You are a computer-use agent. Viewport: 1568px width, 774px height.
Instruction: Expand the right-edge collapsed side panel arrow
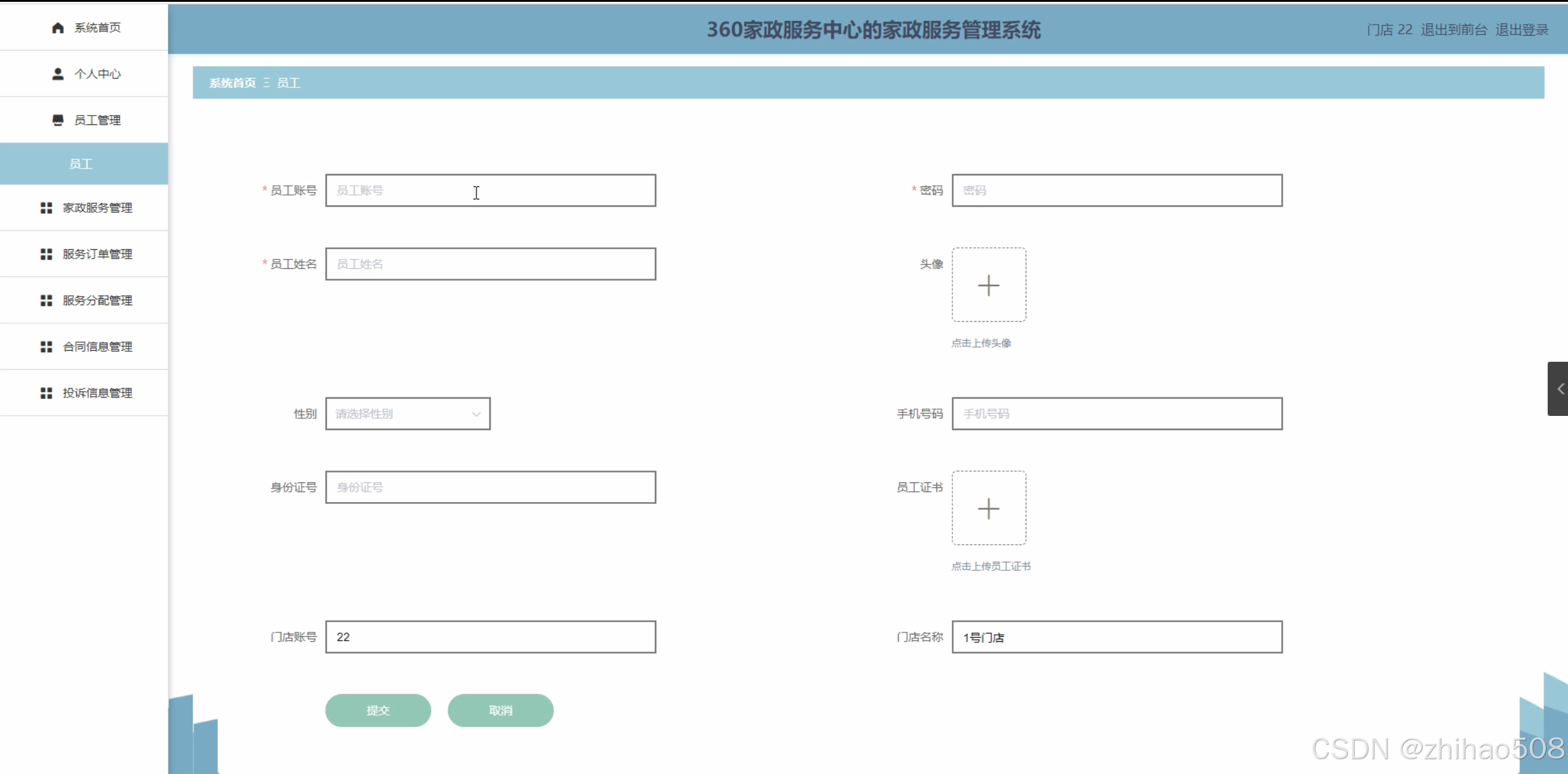click(1559, 389)
